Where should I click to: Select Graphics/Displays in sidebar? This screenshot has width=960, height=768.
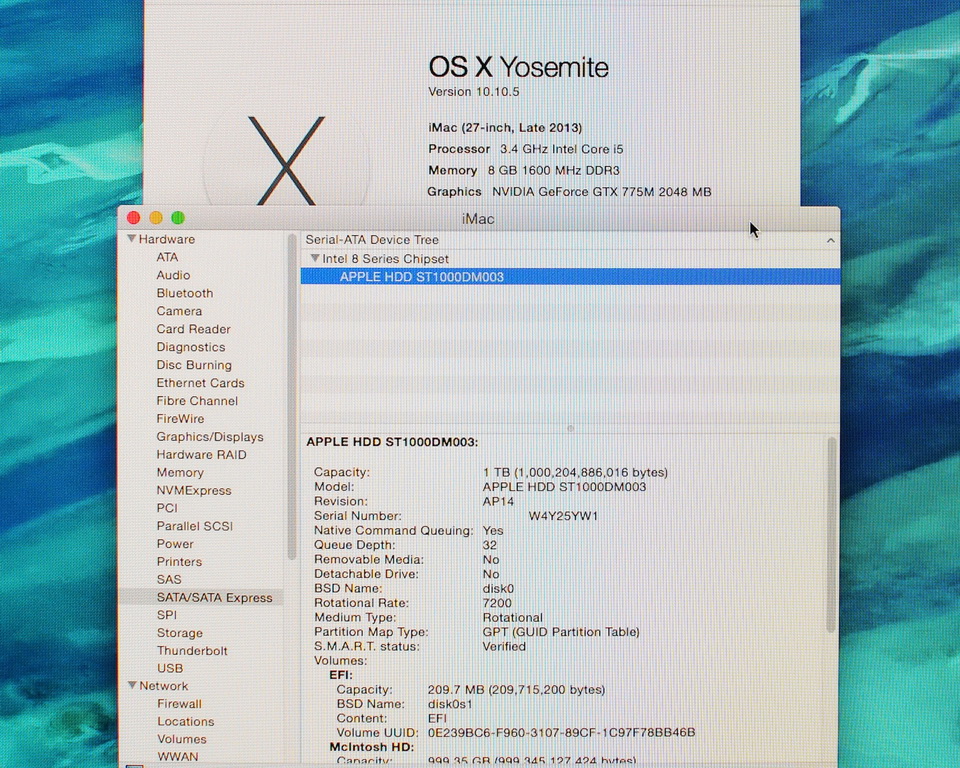tap(210, 437)
